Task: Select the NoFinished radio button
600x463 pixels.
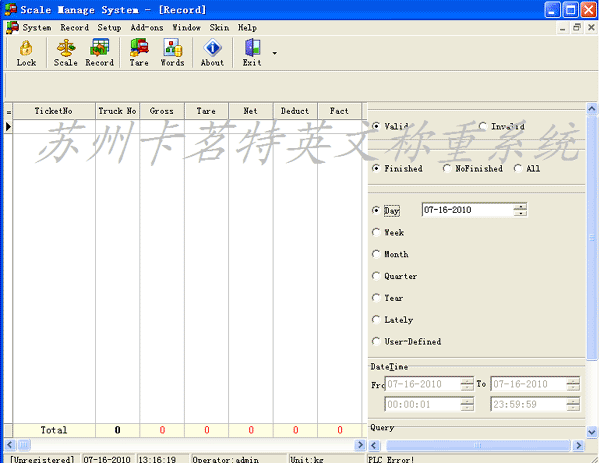Action: [x=447, y=168]
